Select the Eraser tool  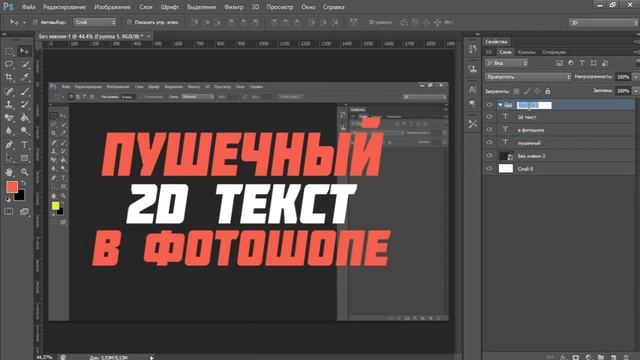9,118
